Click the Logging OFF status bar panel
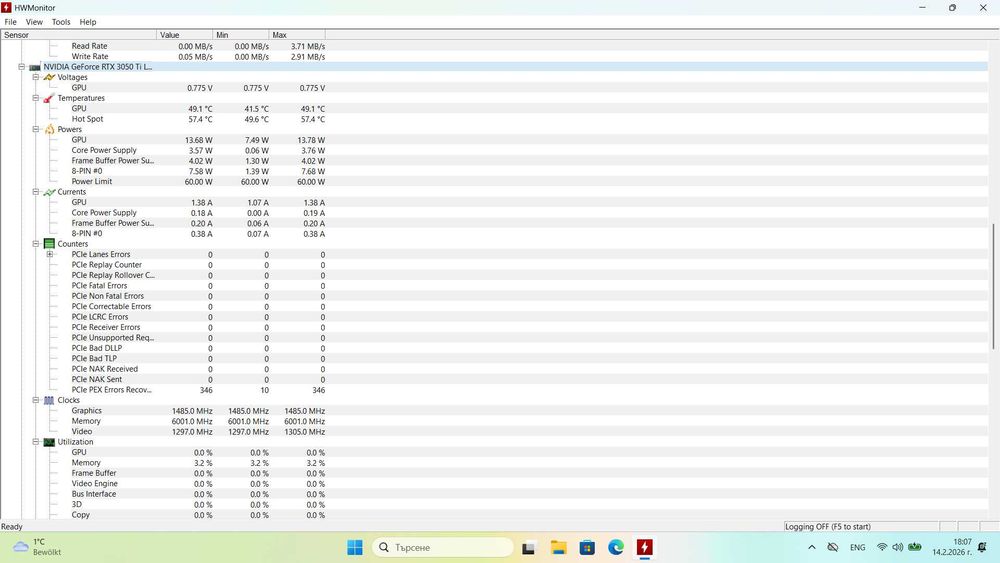The height and width of the screenshot is (563, 1000). 861,527
